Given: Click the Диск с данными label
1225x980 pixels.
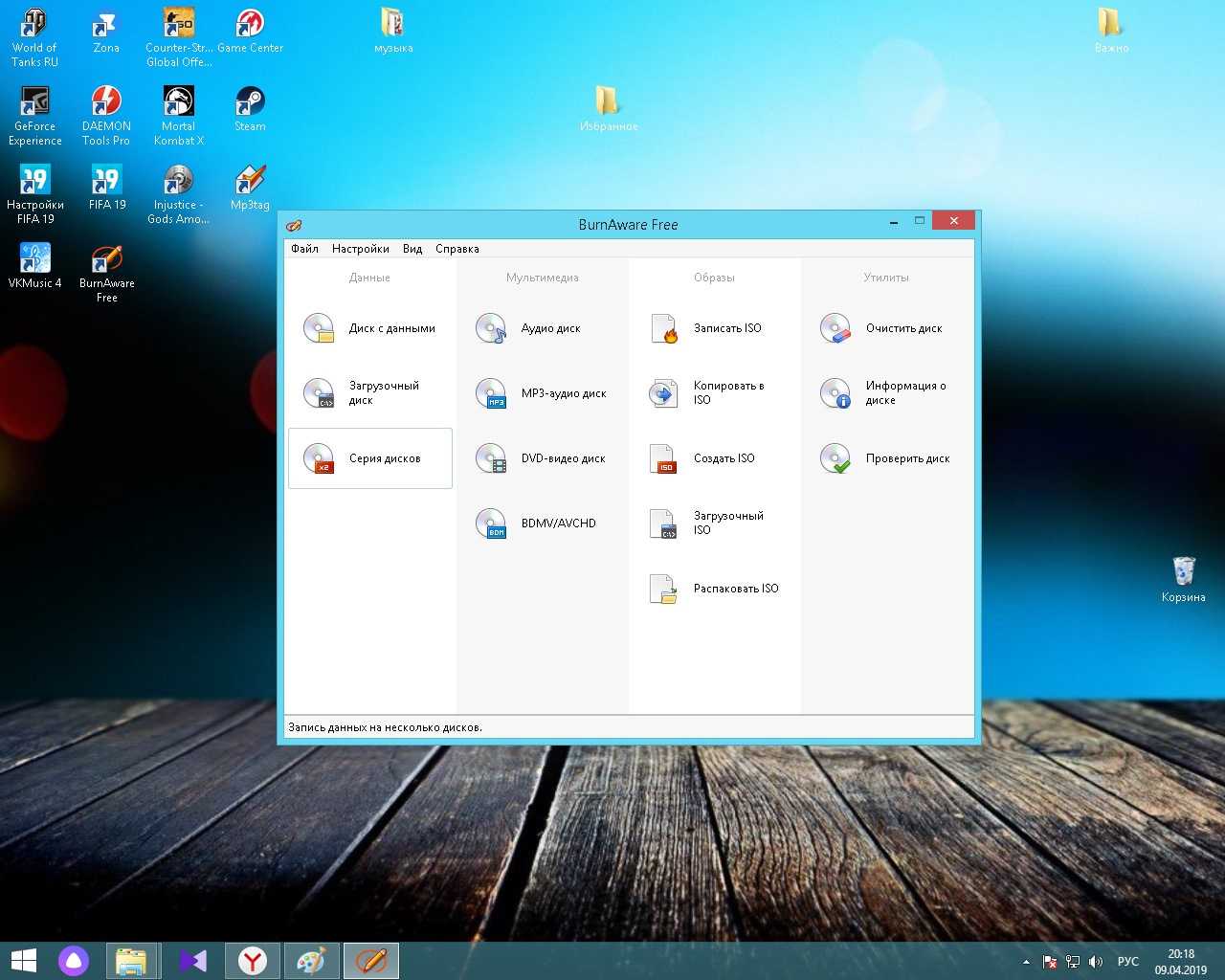Looking at the screenshot, I should tap(392, 328).
